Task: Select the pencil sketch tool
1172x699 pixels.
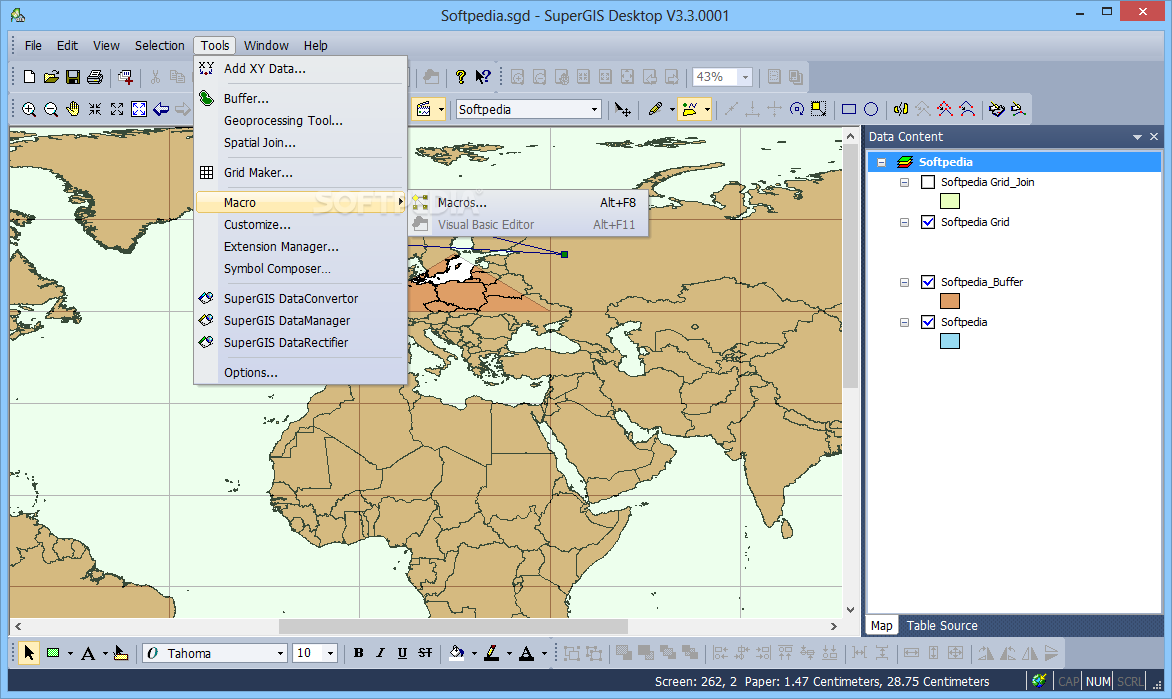Action: [656, 109]
